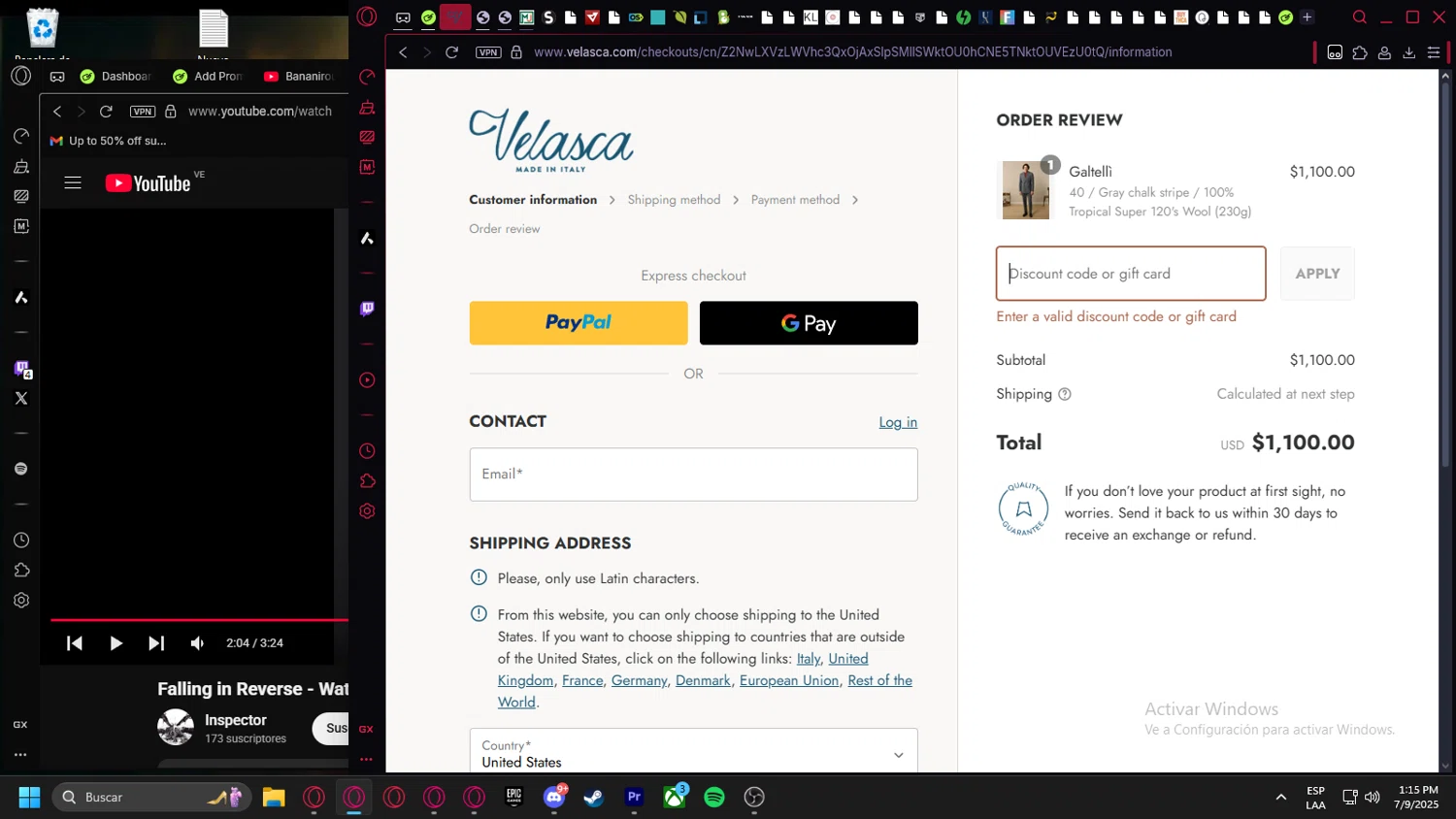
Task: Open the Denmark shipping link
Action: coord(703,681)
